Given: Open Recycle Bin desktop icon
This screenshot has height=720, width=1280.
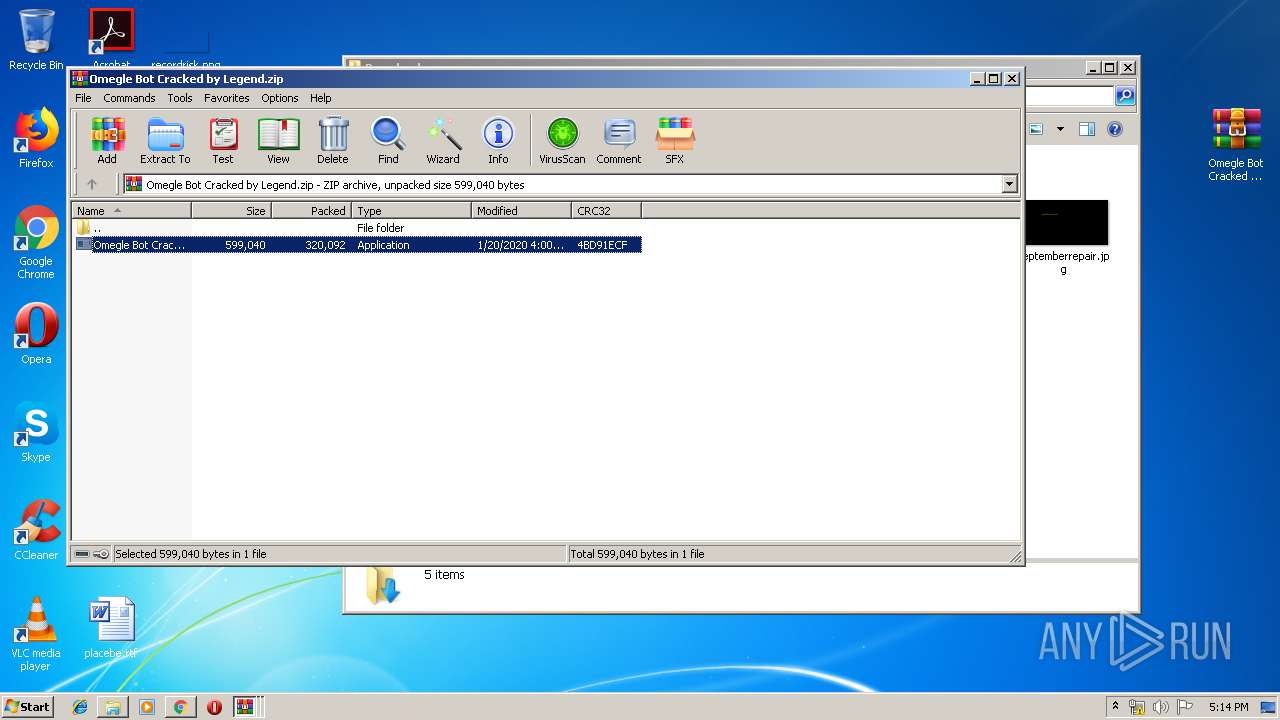Looking at the screenshot, I should tap(36, 40).
